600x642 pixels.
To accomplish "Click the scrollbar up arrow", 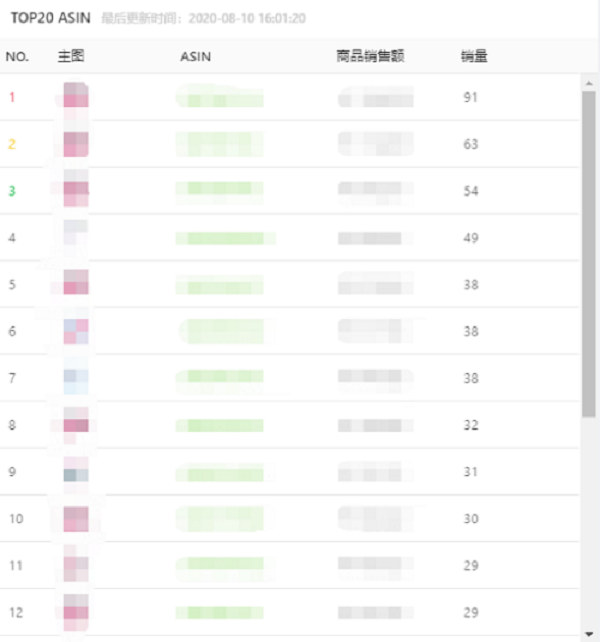I will tap(588, 83).
